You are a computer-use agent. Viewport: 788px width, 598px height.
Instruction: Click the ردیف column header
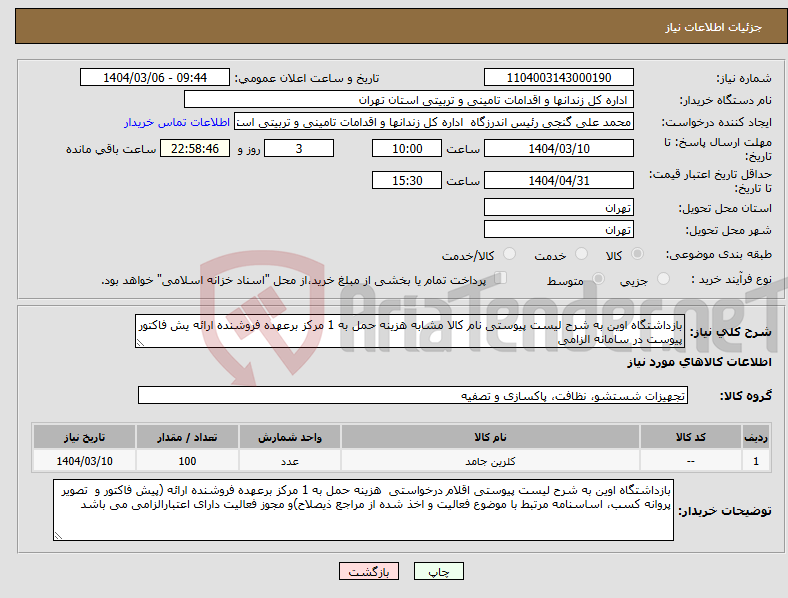click(x=756, y=437)
